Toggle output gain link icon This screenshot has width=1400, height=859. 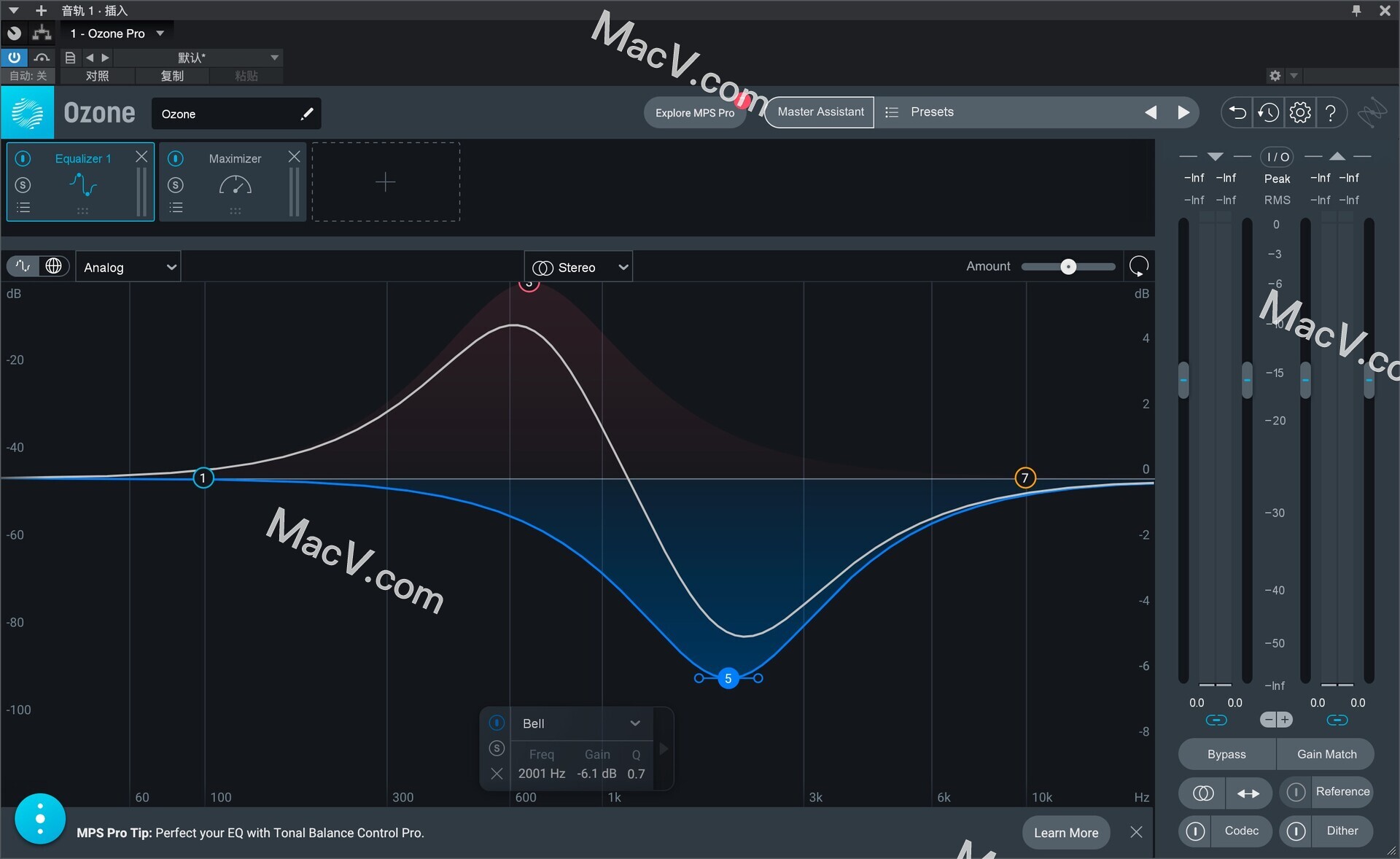point(1337,720)
